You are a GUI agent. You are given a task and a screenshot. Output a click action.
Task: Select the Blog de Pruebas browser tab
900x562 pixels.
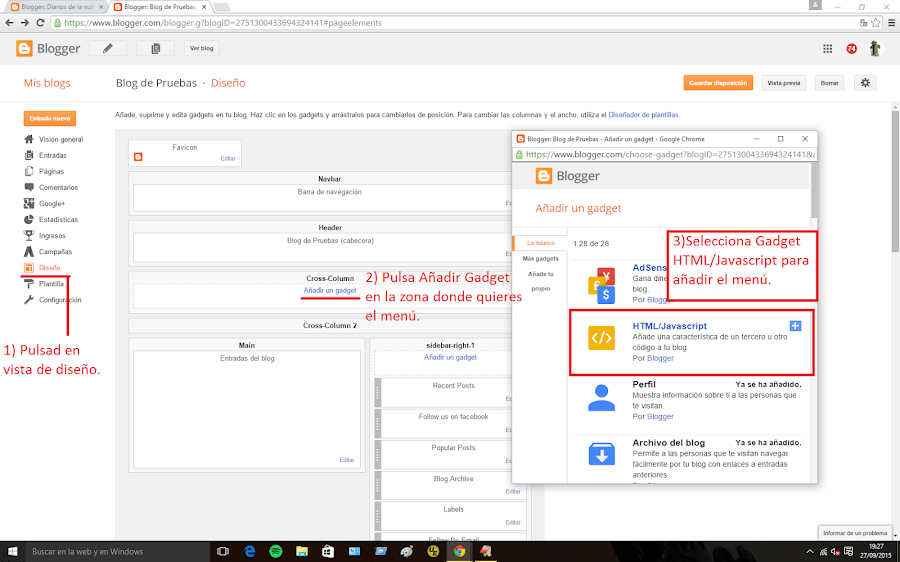[160, 7]
